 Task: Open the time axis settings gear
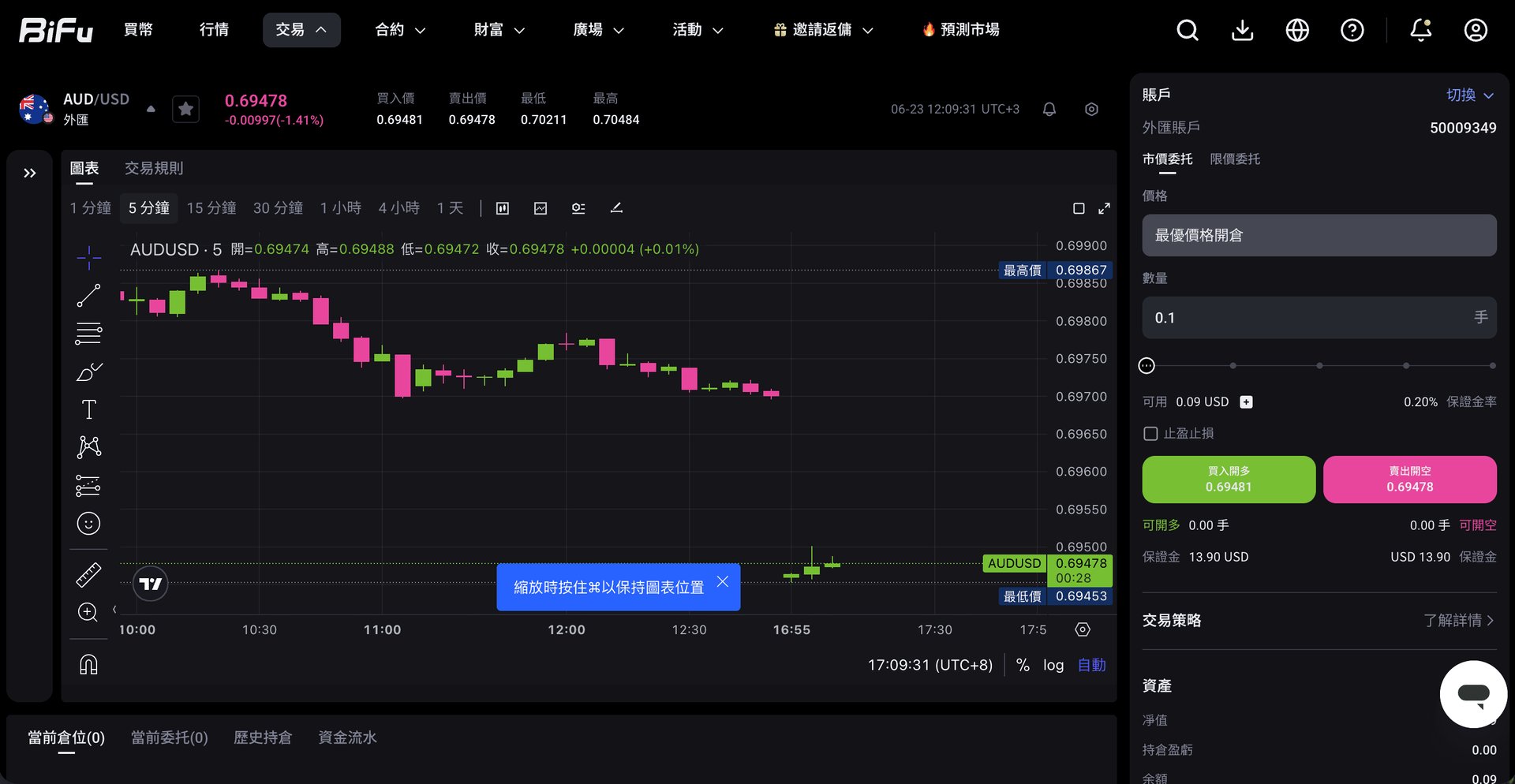tap(1083, 629)
